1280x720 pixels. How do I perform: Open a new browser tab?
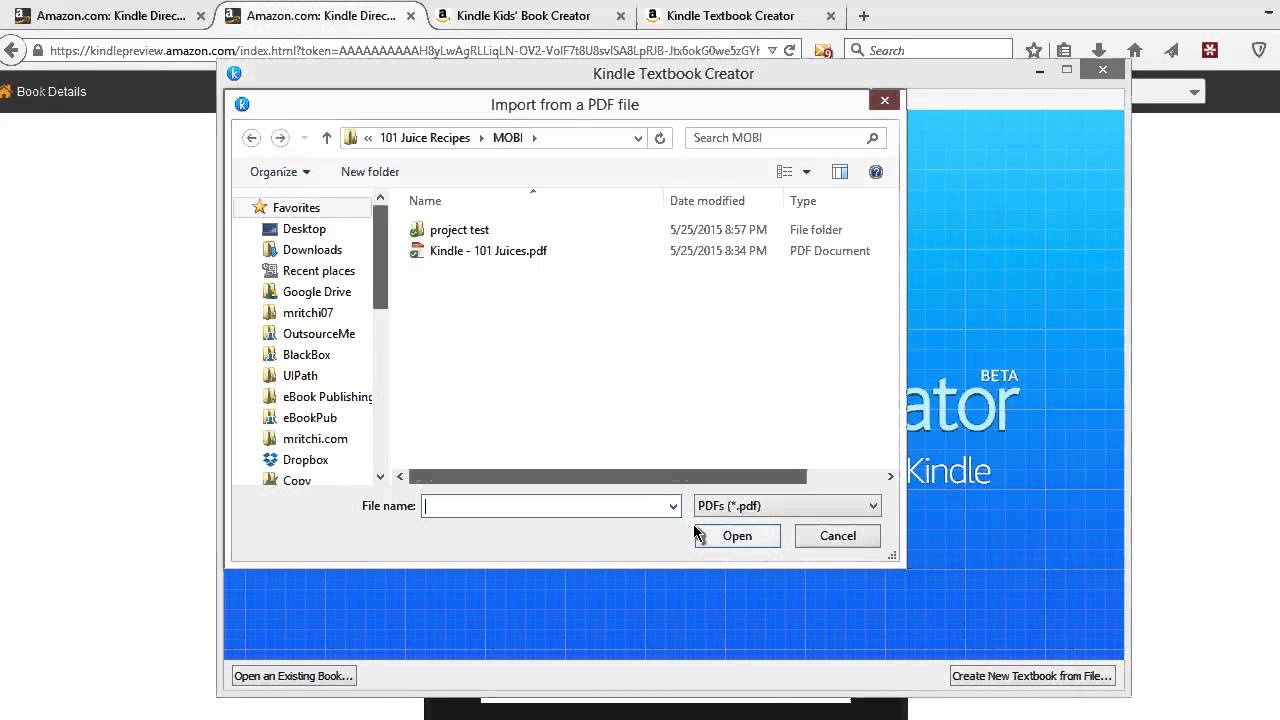[x=864, y=16]
